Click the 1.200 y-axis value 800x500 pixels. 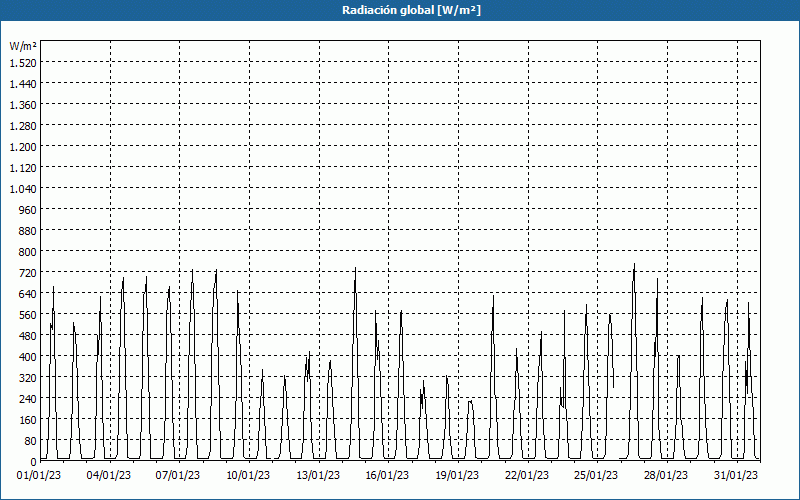[23, 146]
